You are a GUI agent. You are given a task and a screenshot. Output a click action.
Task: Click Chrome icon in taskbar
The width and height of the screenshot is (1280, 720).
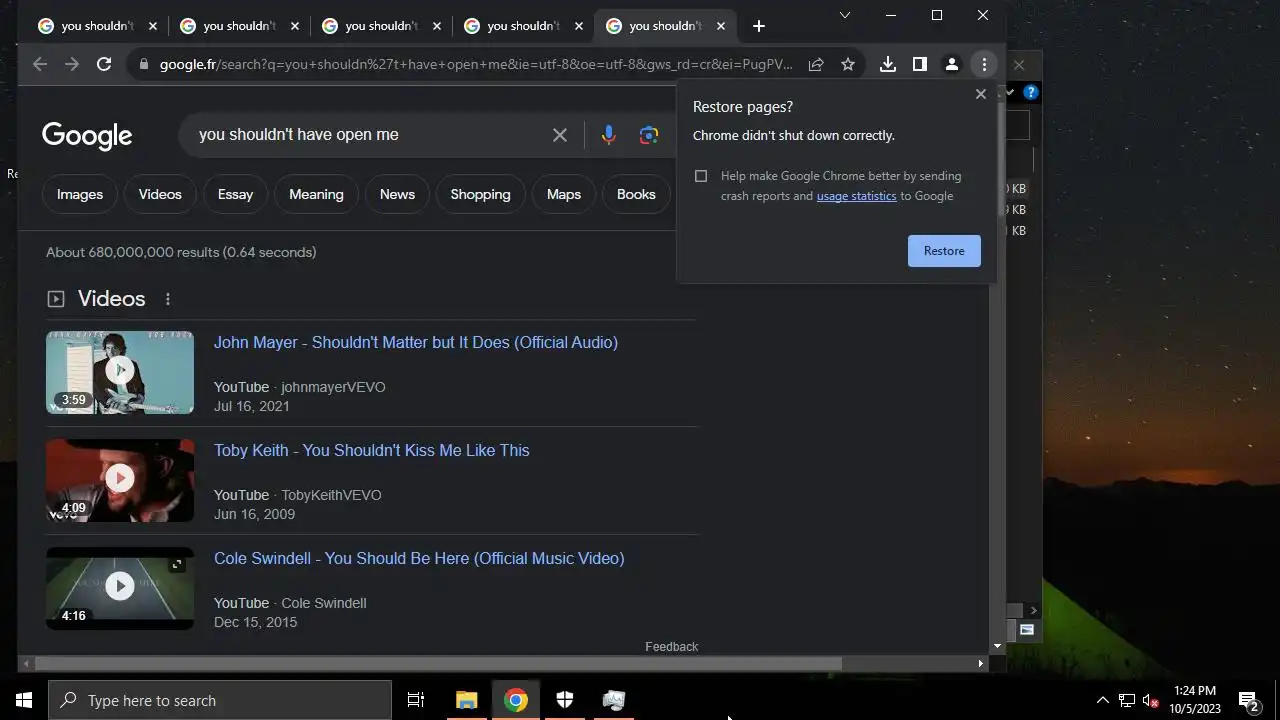(516, 700)
